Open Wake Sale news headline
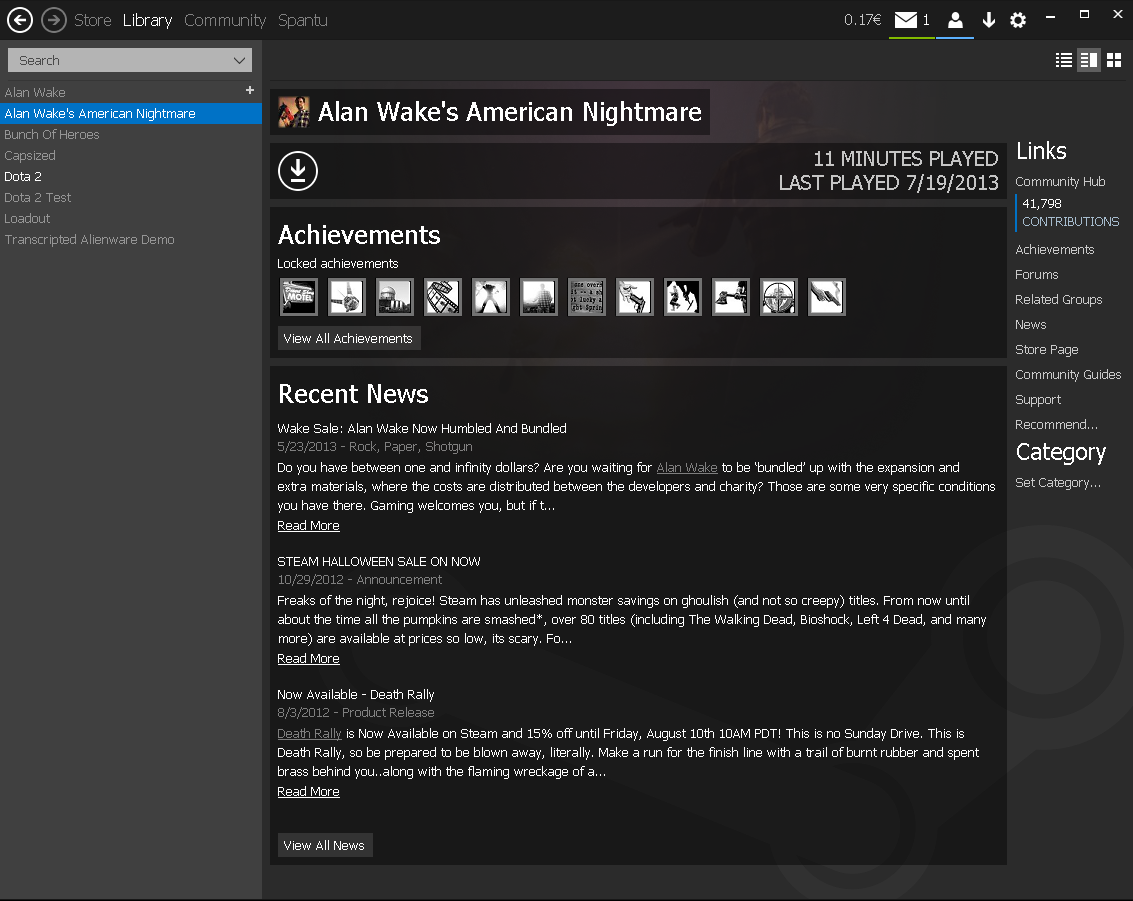Viewport: 1133px width, 901px height. (422, 428)
